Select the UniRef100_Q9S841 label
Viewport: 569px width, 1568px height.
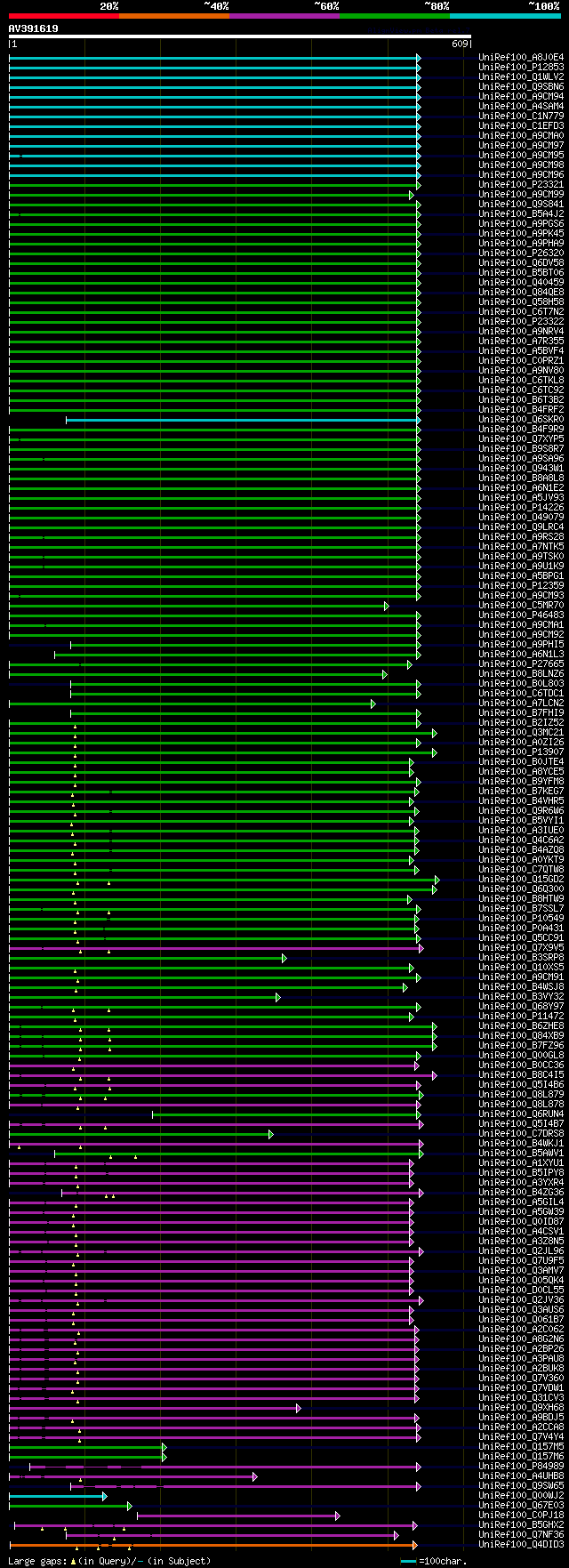[x=521, y=204]
